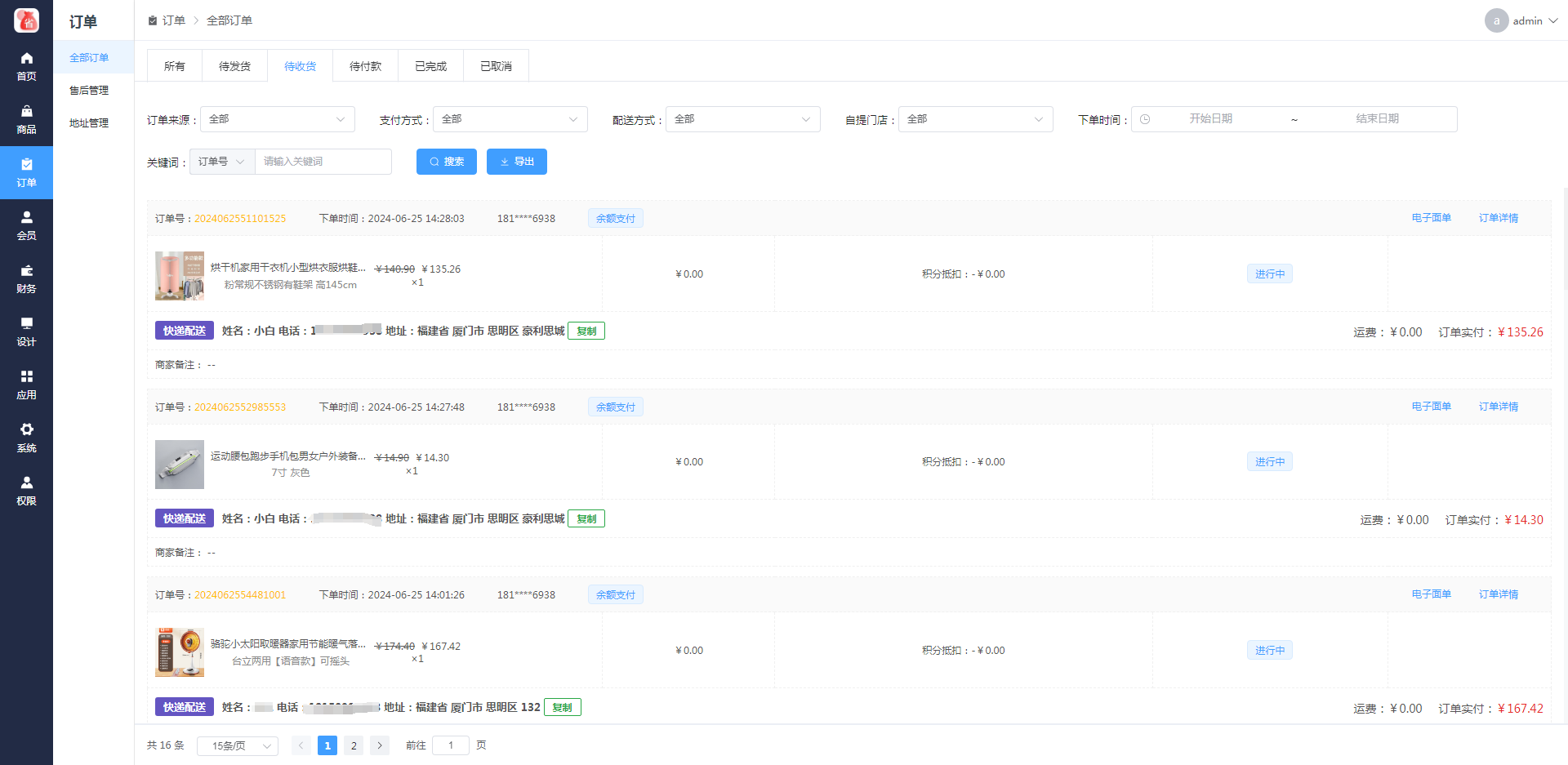The height and width of the screenshot is (765, 1568).
Task: Expand the 订单来源 dropdown
Action: (277, 119)
